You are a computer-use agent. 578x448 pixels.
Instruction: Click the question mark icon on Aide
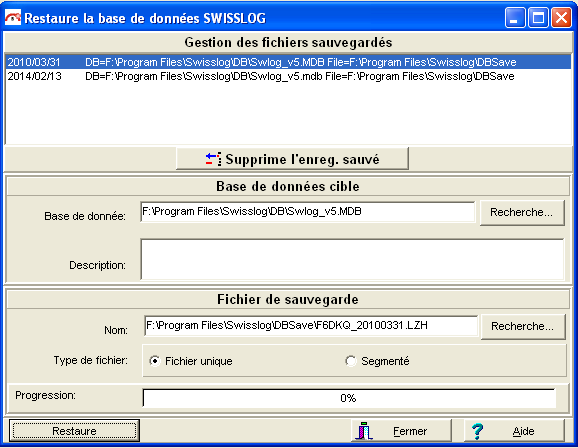(477, 431)
